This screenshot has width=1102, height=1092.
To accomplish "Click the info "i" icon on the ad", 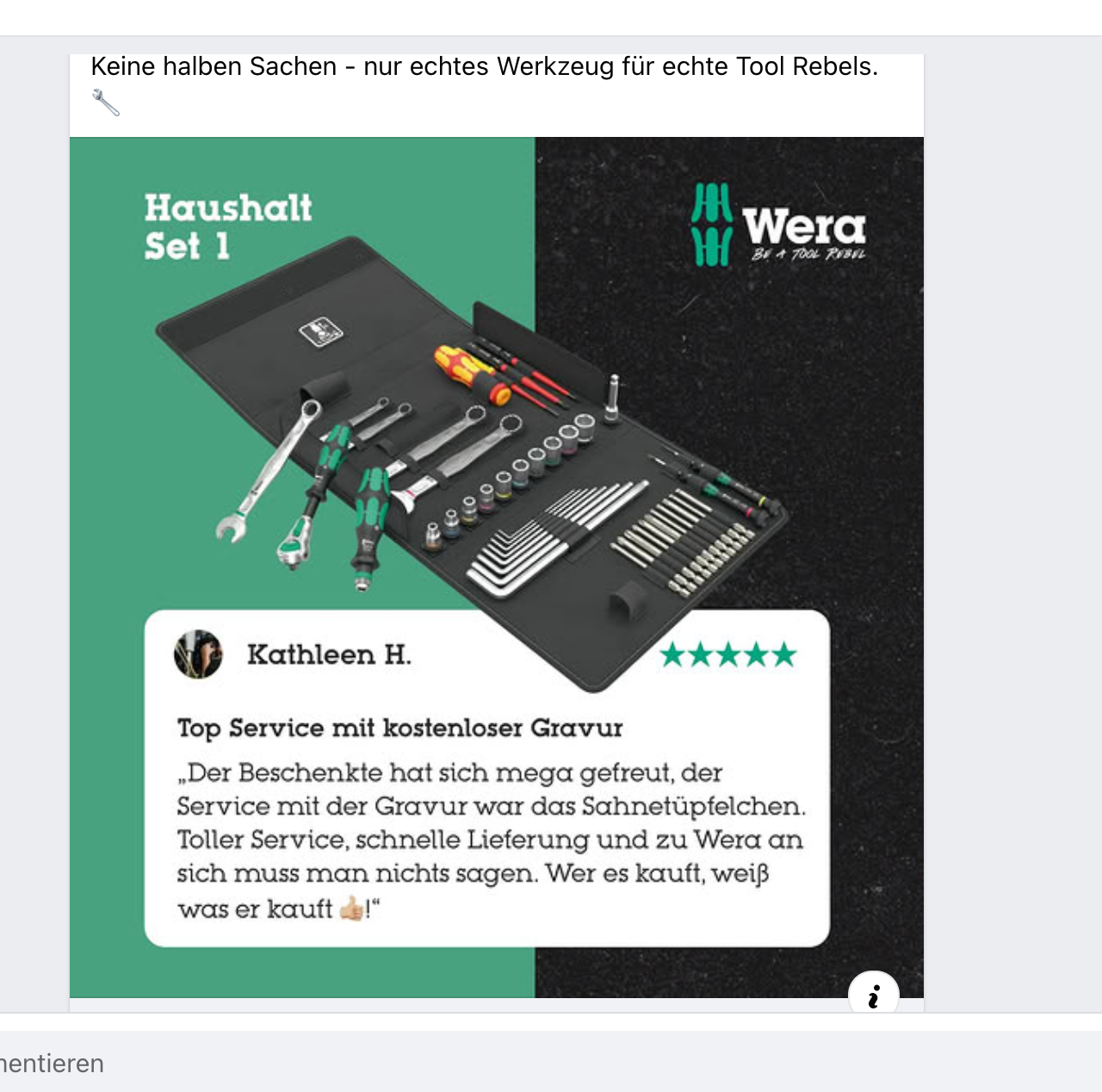I will [874, 995].
